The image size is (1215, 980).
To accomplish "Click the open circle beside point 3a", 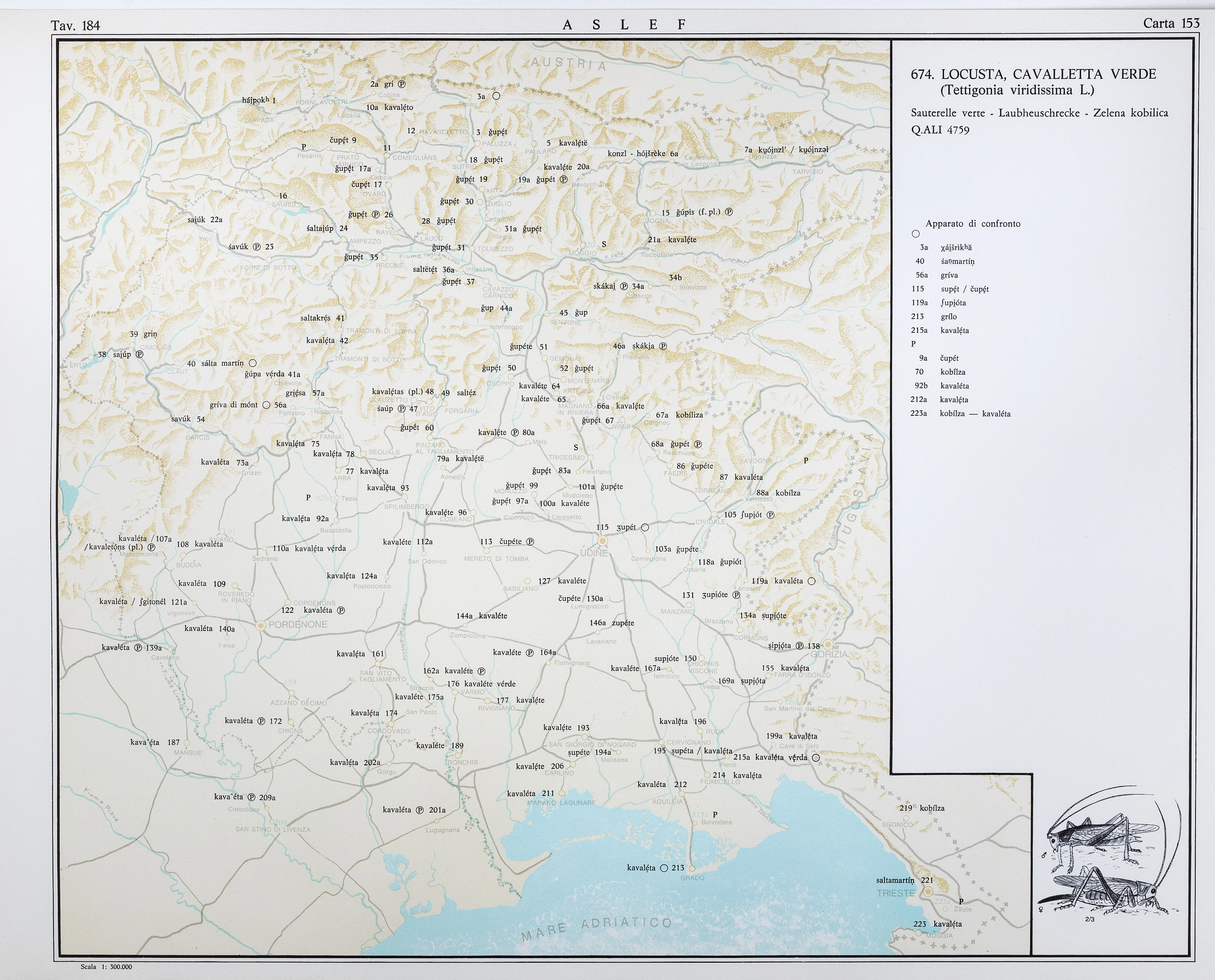I will 496,96.
